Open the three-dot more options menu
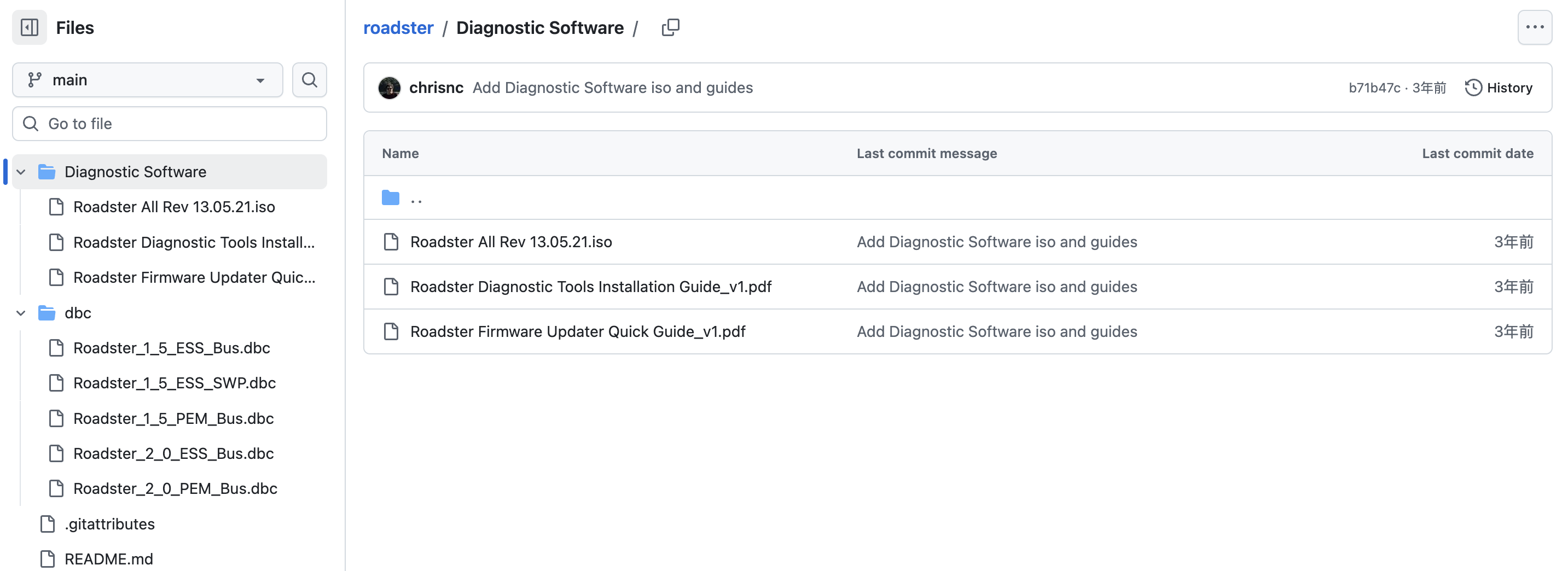 click(x=1535, y=27)
